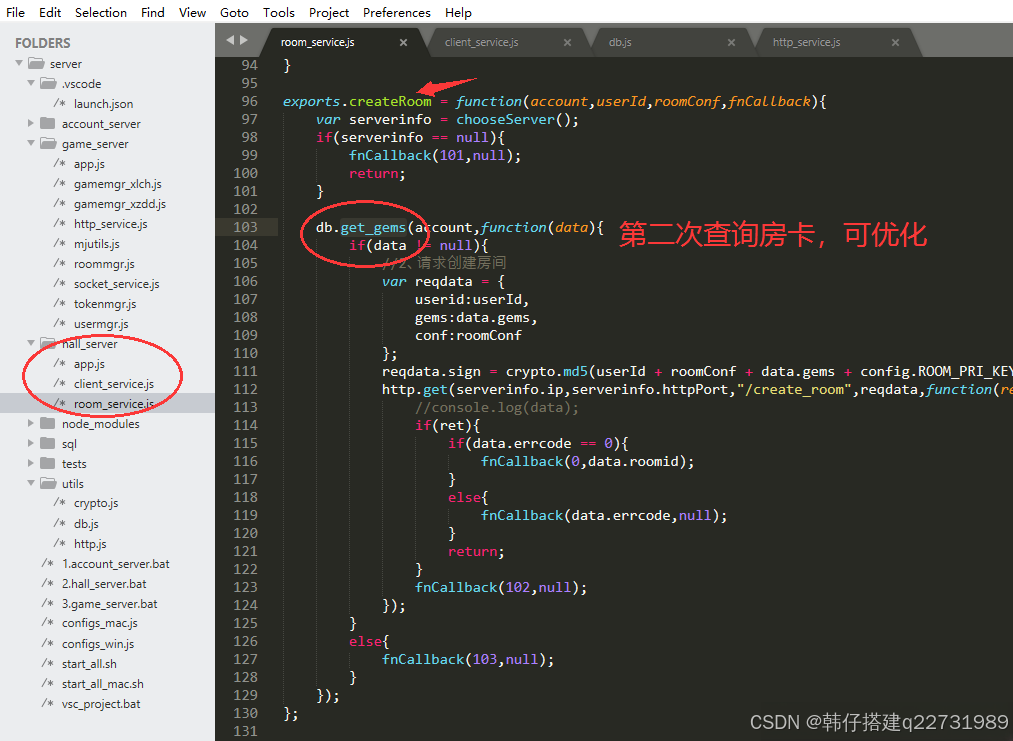This screenshot has width=1013, height=741.
Task: Expand the account_server folder
Action: tap(31, 123)
